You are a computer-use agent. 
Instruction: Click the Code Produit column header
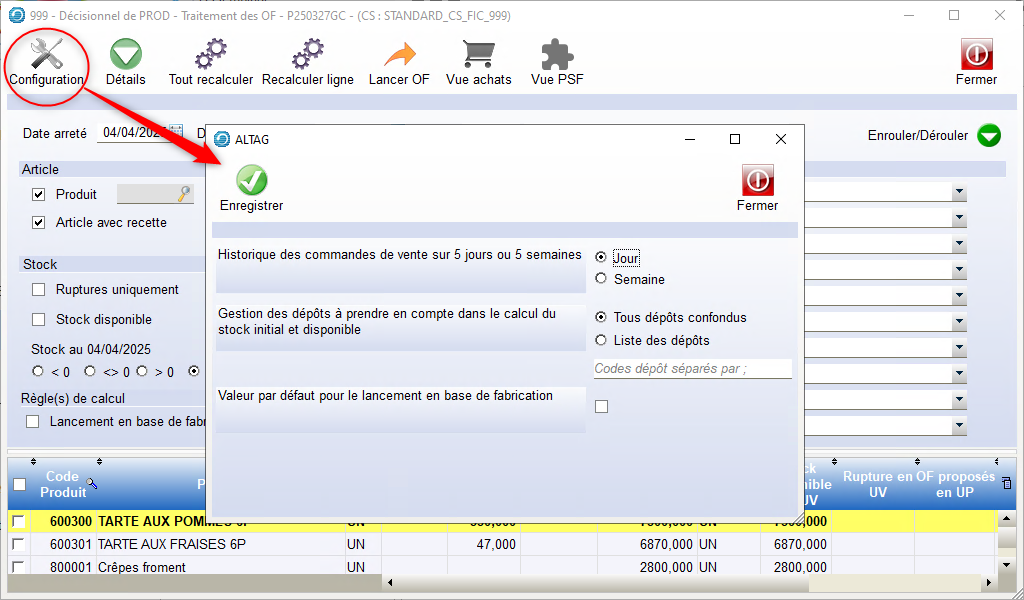[x=62, y=484]
